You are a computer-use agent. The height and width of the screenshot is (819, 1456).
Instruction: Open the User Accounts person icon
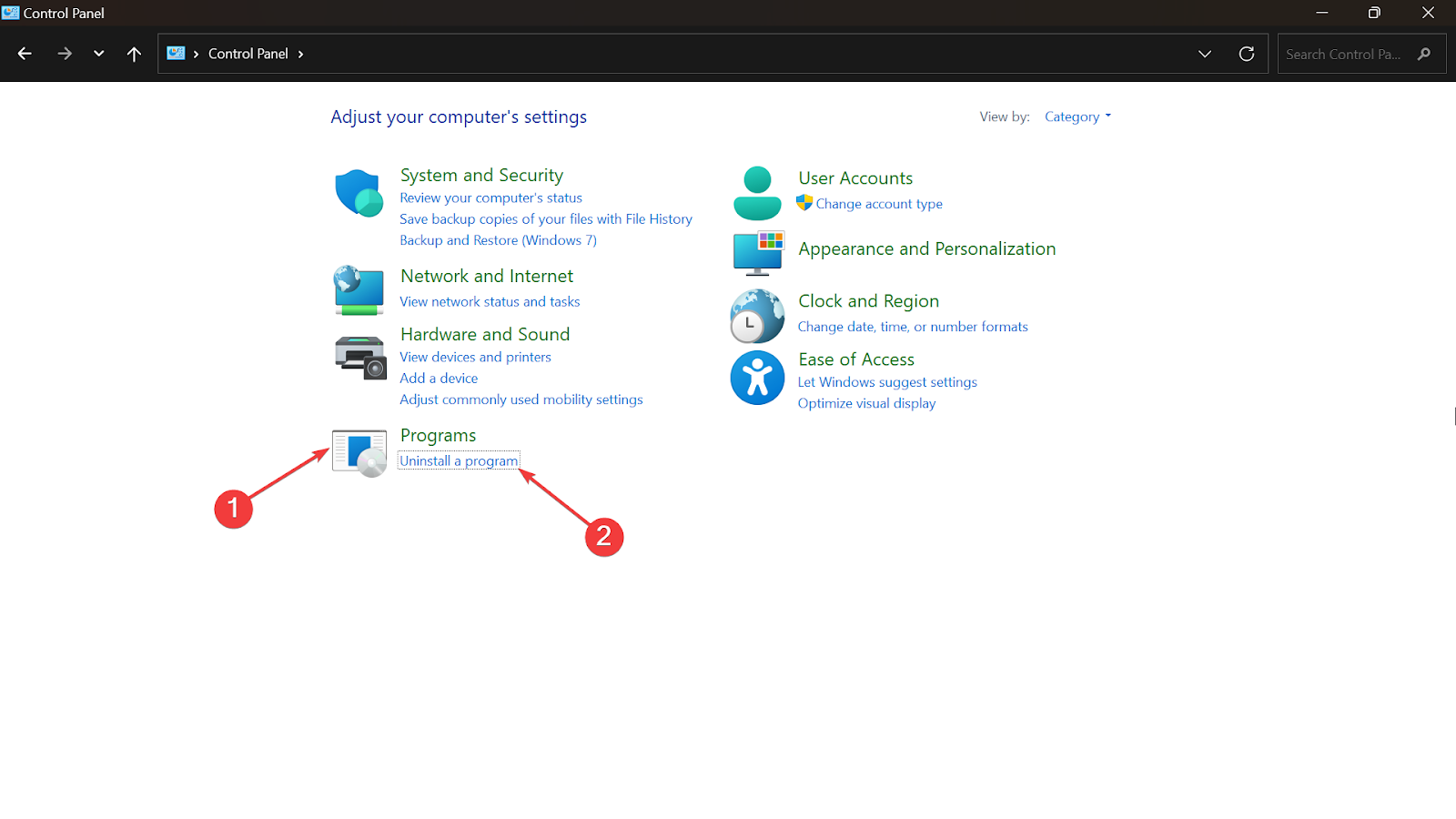coord(757,193)
